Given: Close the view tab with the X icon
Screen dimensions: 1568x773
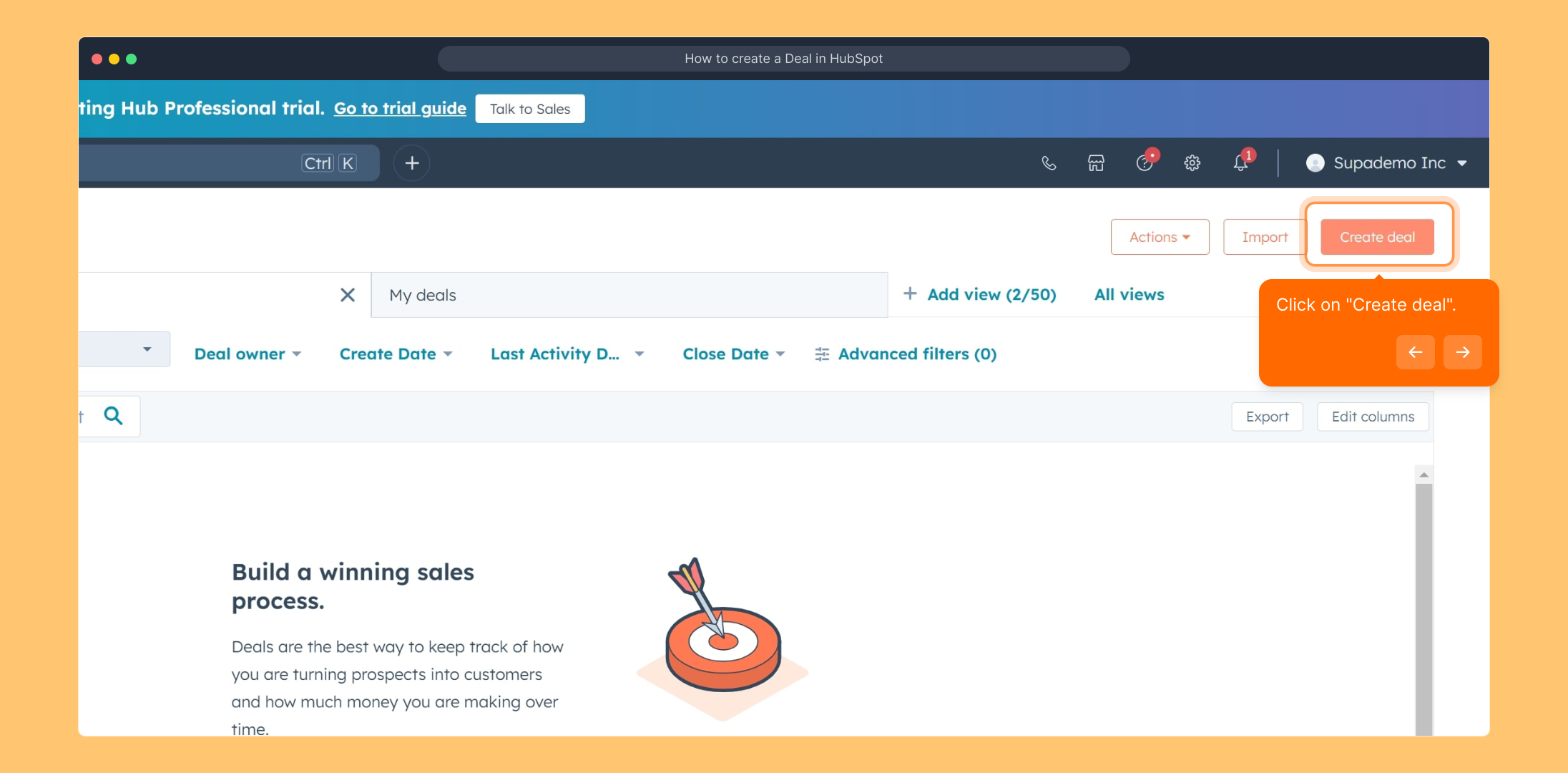Looking at the screenshot, I should [x=348, y=295].
